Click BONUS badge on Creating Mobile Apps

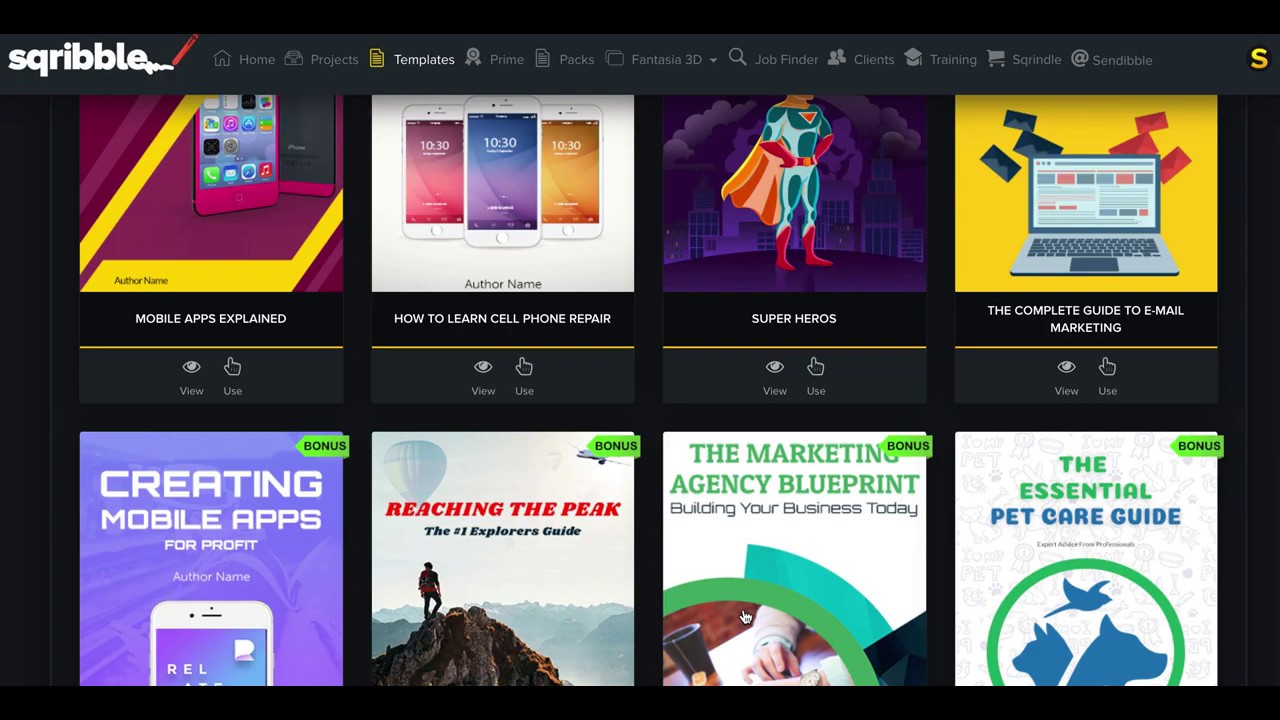tap(323, 445)
